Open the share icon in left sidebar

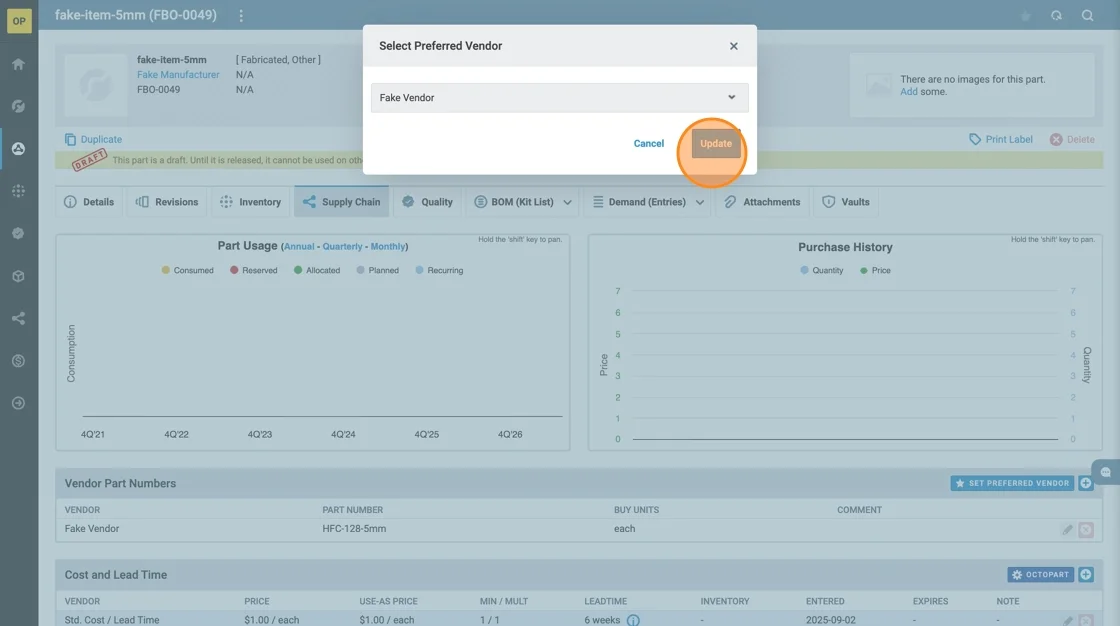point(18,319)
